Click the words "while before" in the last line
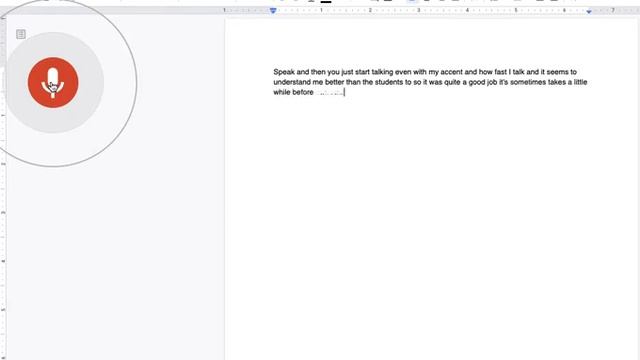 coord(293,93)
